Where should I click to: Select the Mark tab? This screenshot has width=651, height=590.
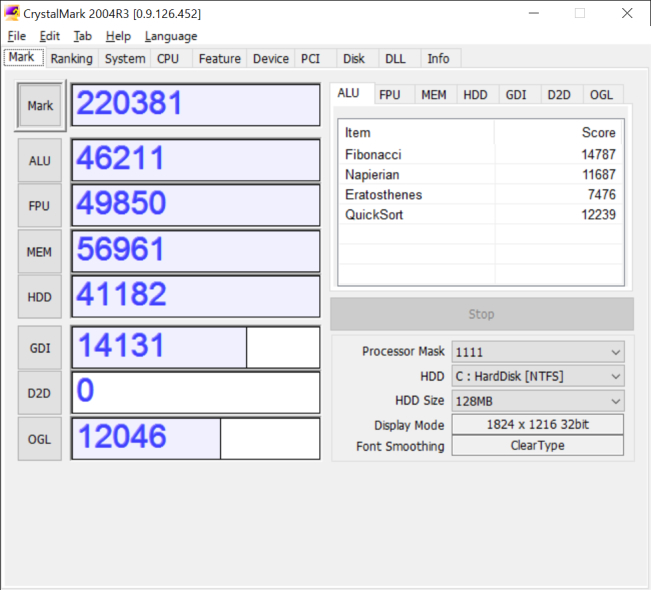pyautogui.click(x=23, y=57)
